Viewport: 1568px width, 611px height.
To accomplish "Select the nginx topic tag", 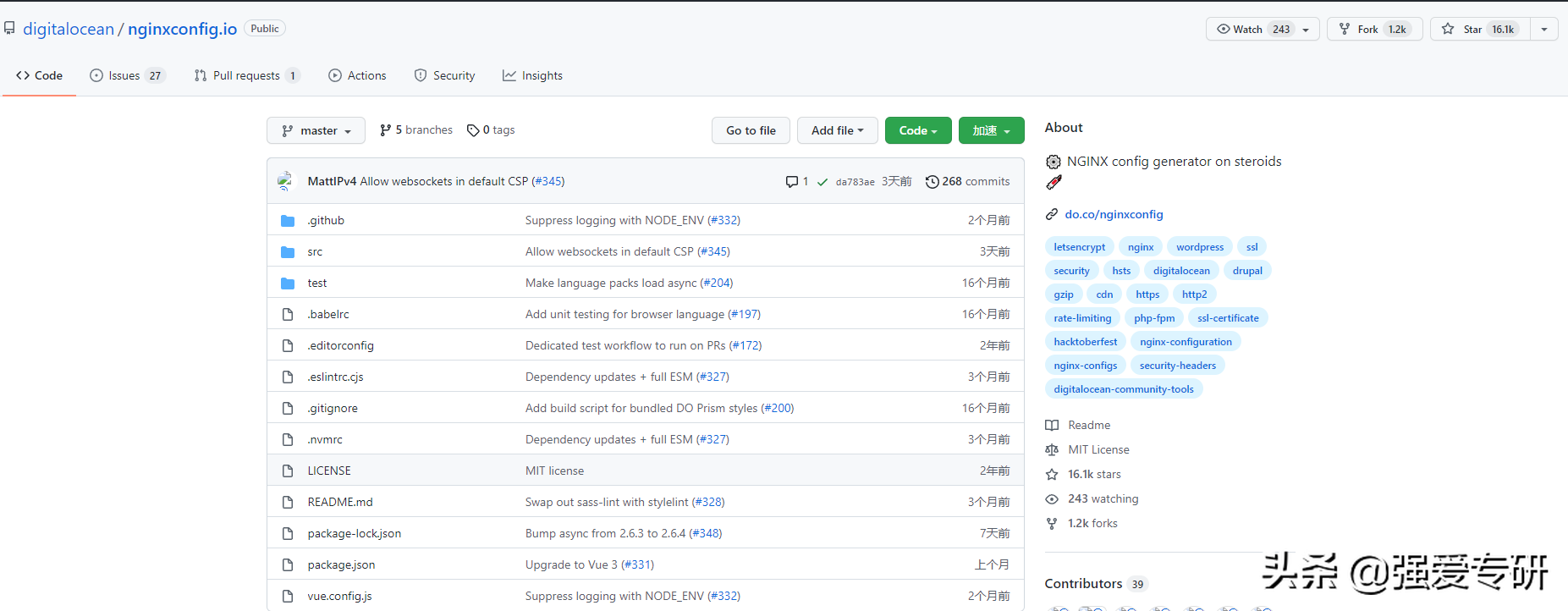I will [x=1141, y=247].
